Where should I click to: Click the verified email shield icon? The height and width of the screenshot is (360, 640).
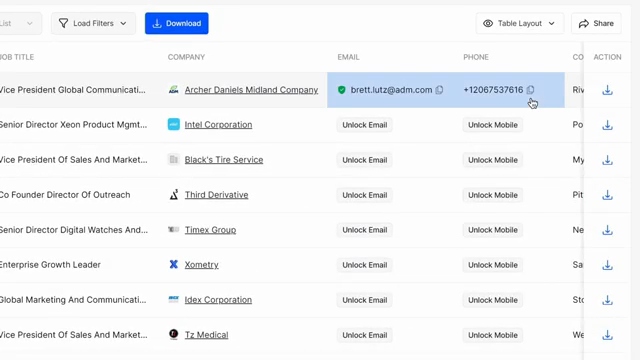(x=342, y=90)
